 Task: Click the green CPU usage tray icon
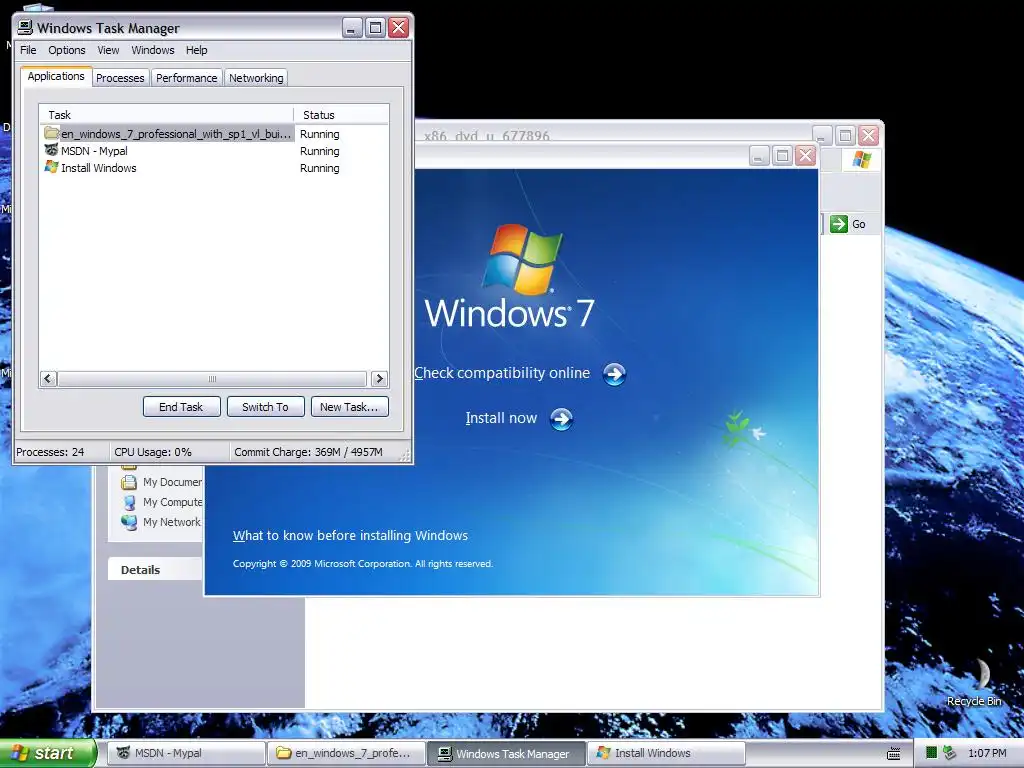click(x=931, y=753)
